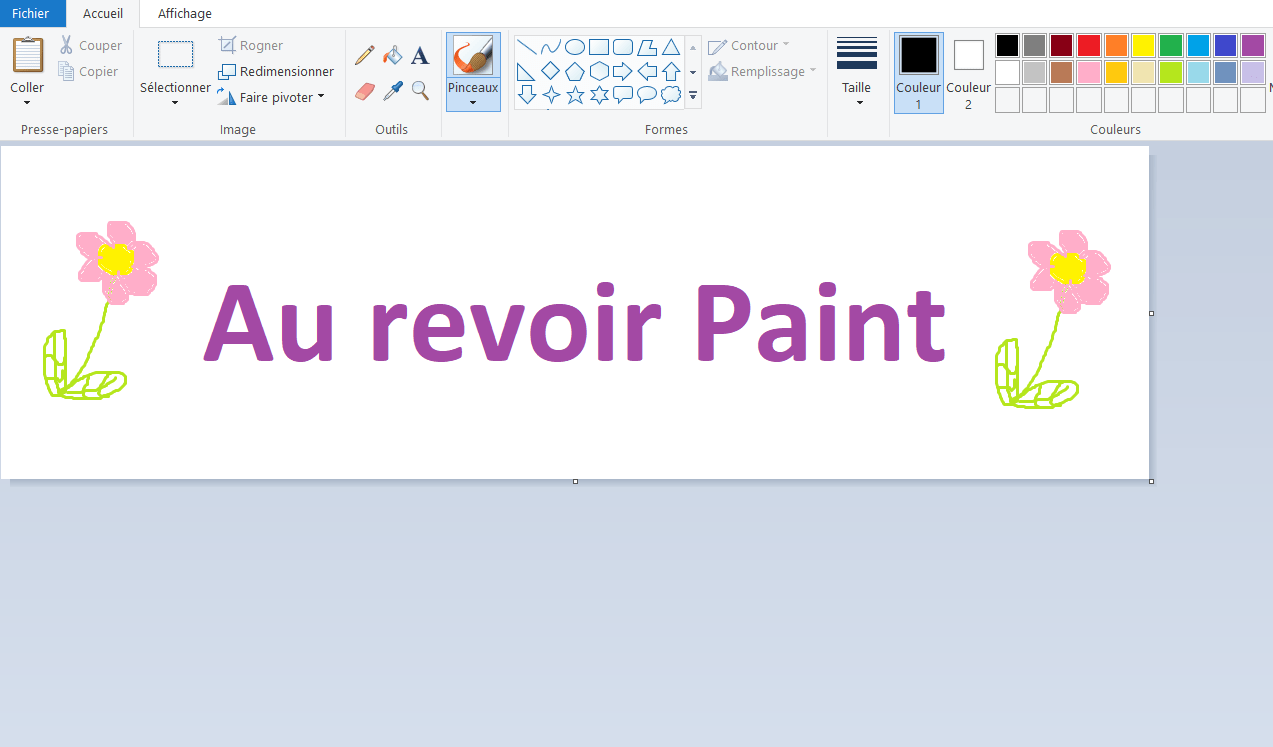Switch to the Affichage tab
This screenshot has width=1273, height=747.
pos(184,13)
